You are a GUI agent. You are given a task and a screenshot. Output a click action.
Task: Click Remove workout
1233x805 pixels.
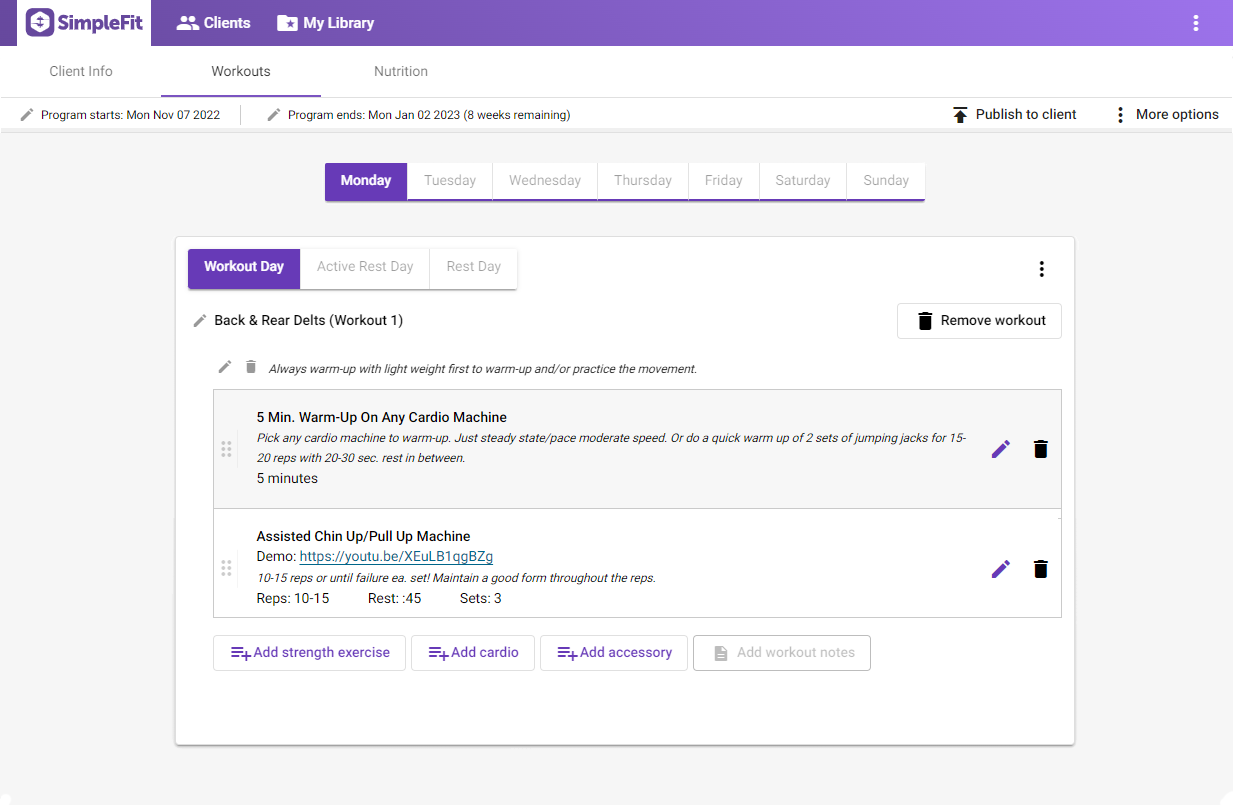[x=978, y=320]
